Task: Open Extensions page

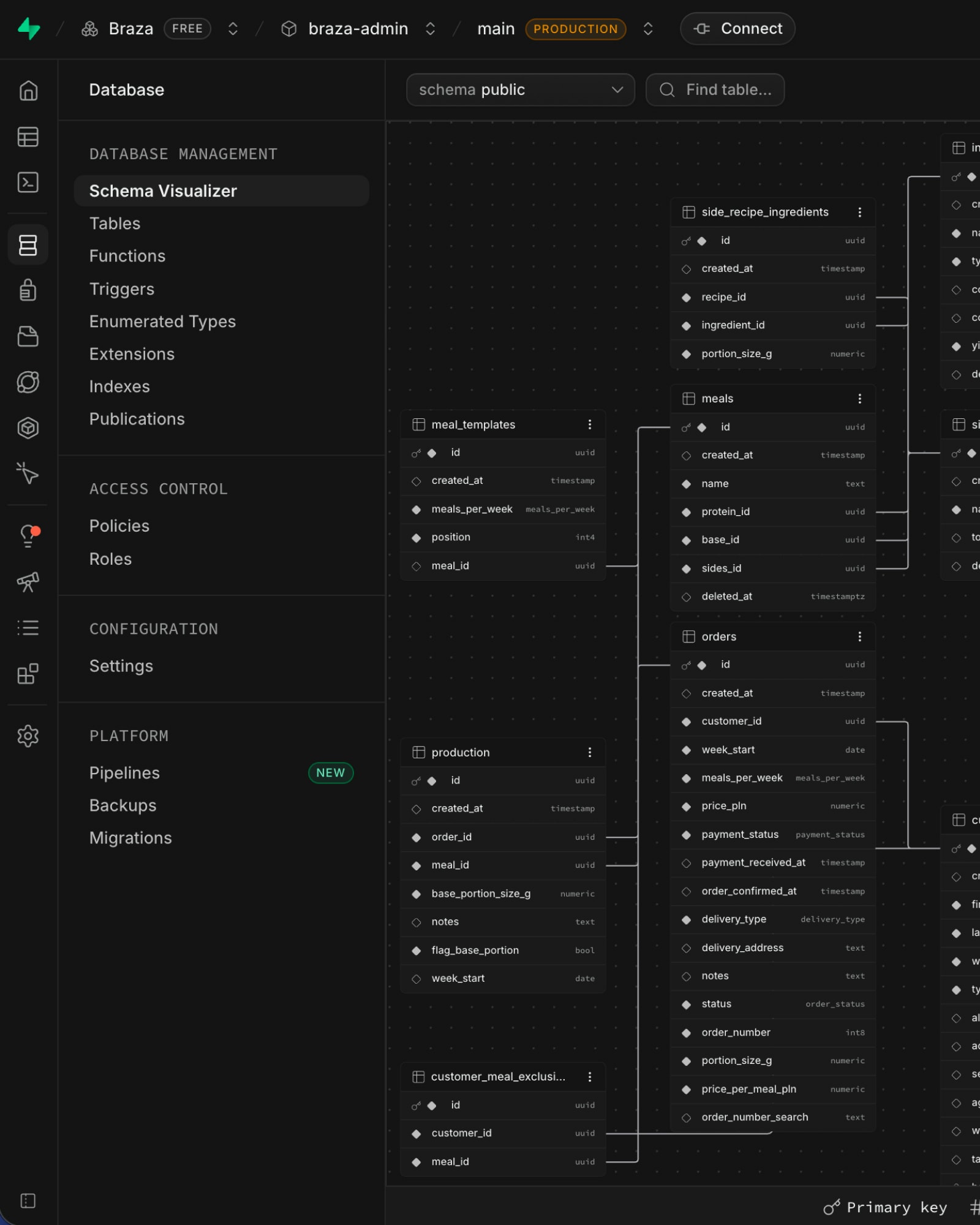Action: click(x=132, y=354)
